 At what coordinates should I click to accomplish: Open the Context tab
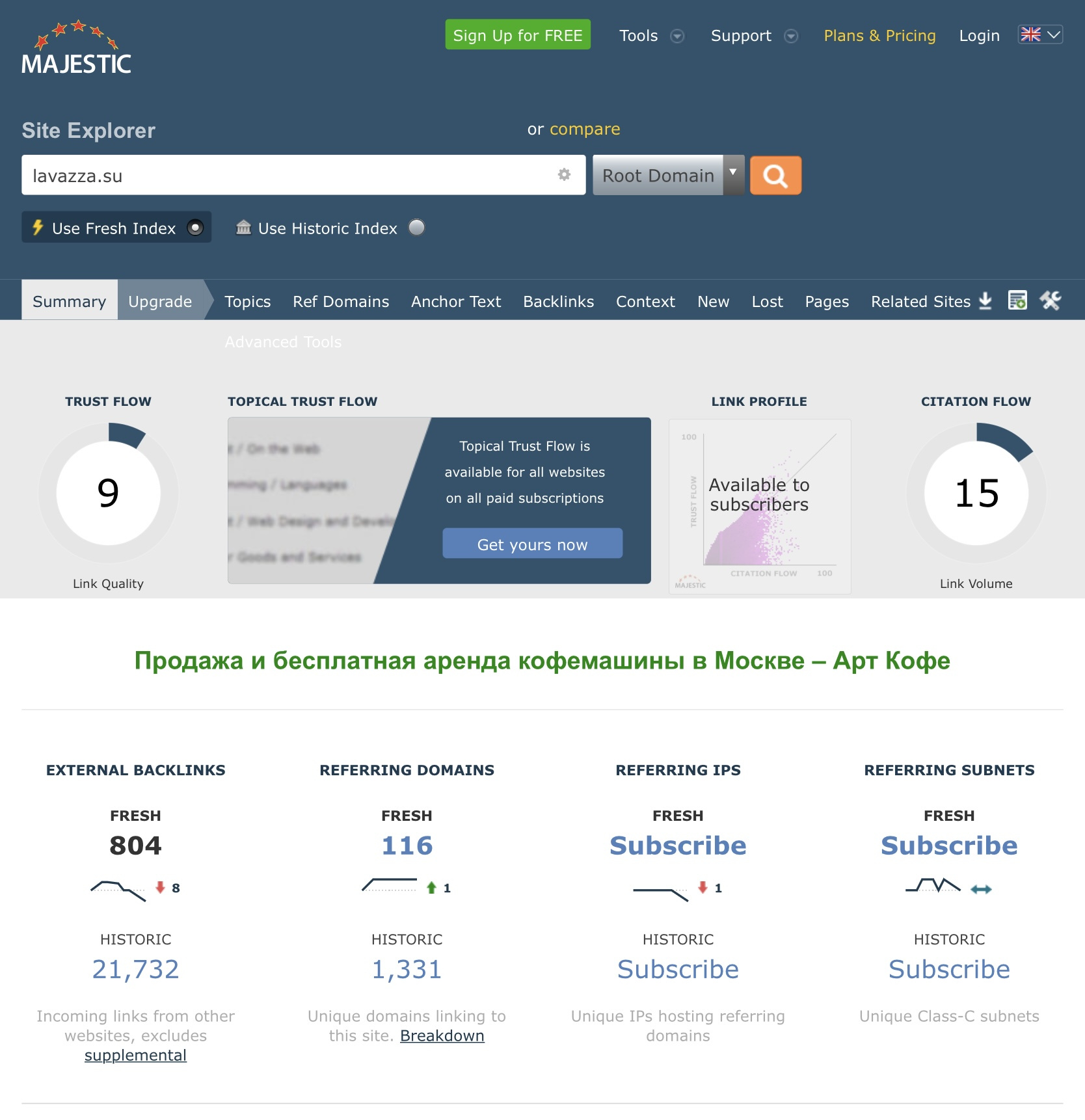tap(646, 301)
